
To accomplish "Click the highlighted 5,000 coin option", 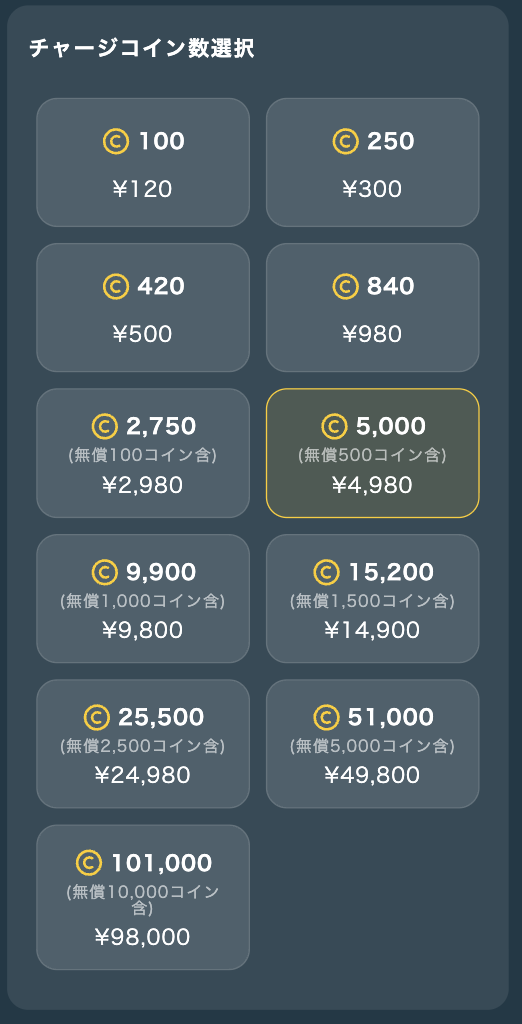I will point(372,453).
